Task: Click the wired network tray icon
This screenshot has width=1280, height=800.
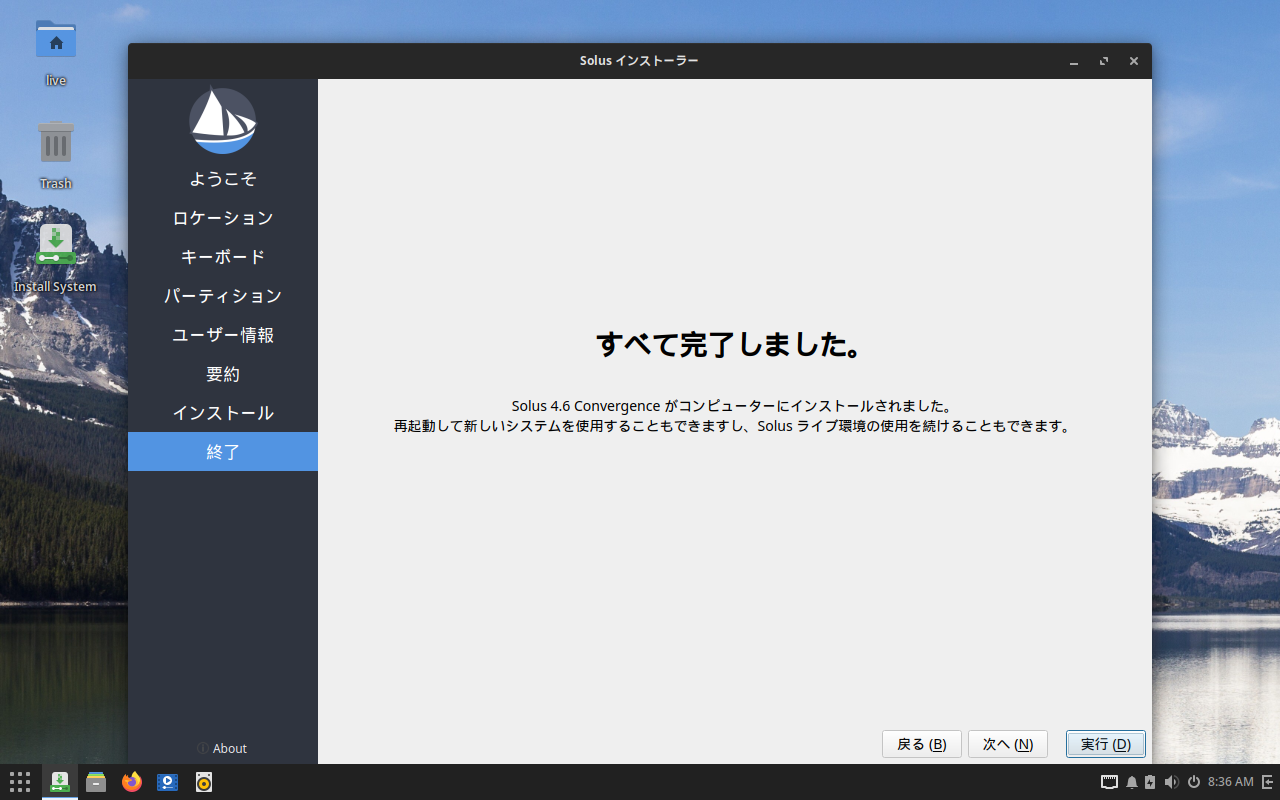Action: coord(1109,782)
